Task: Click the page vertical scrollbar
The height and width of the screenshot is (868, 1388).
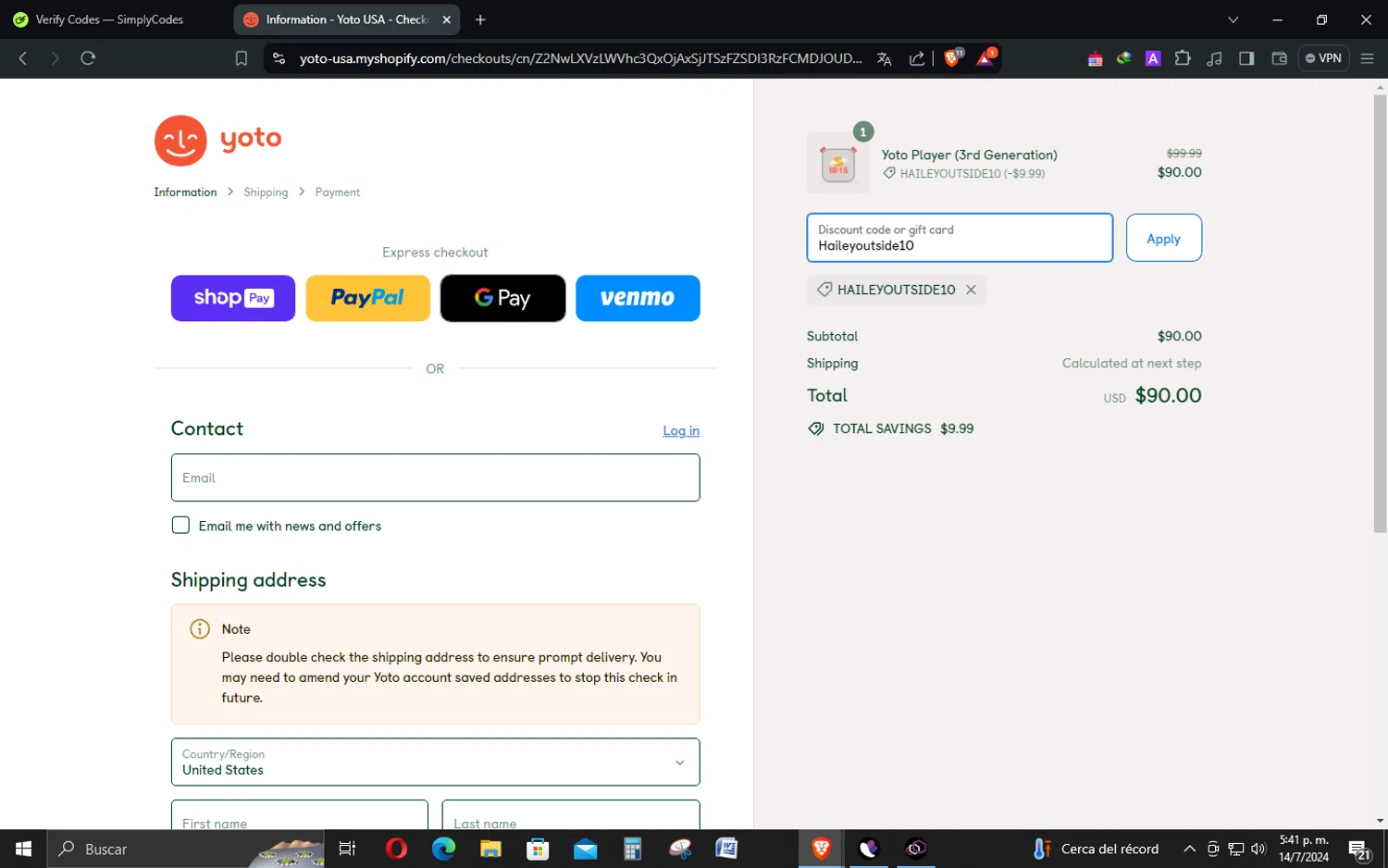Action: pos(1380,313)
